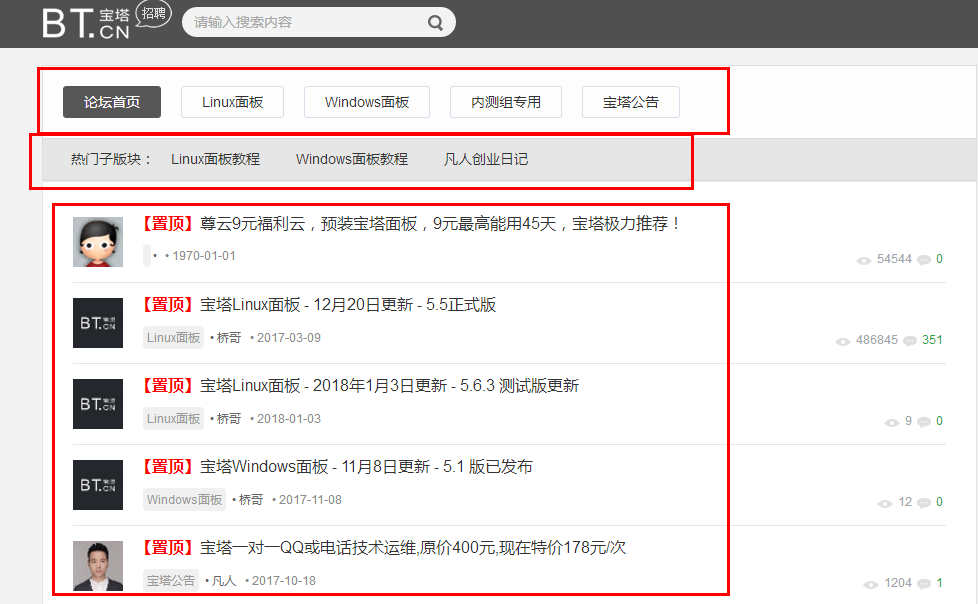978x604 pixels.
Task: Click the 486845 view count
Action: tap(877, 340)
